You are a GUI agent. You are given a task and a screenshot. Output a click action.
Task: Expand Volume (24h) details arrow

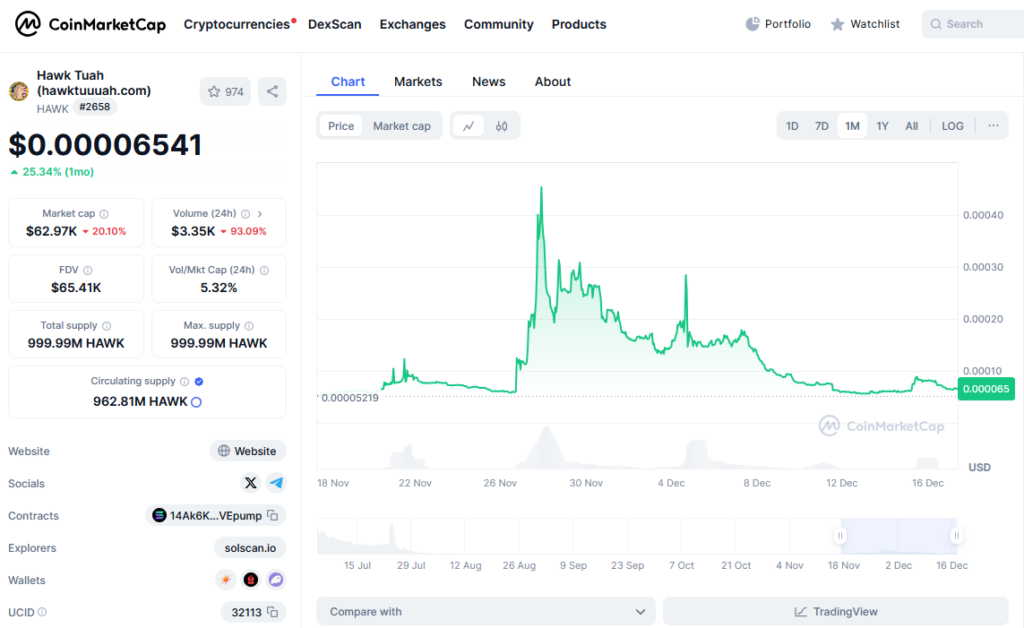tap(260, 214)
